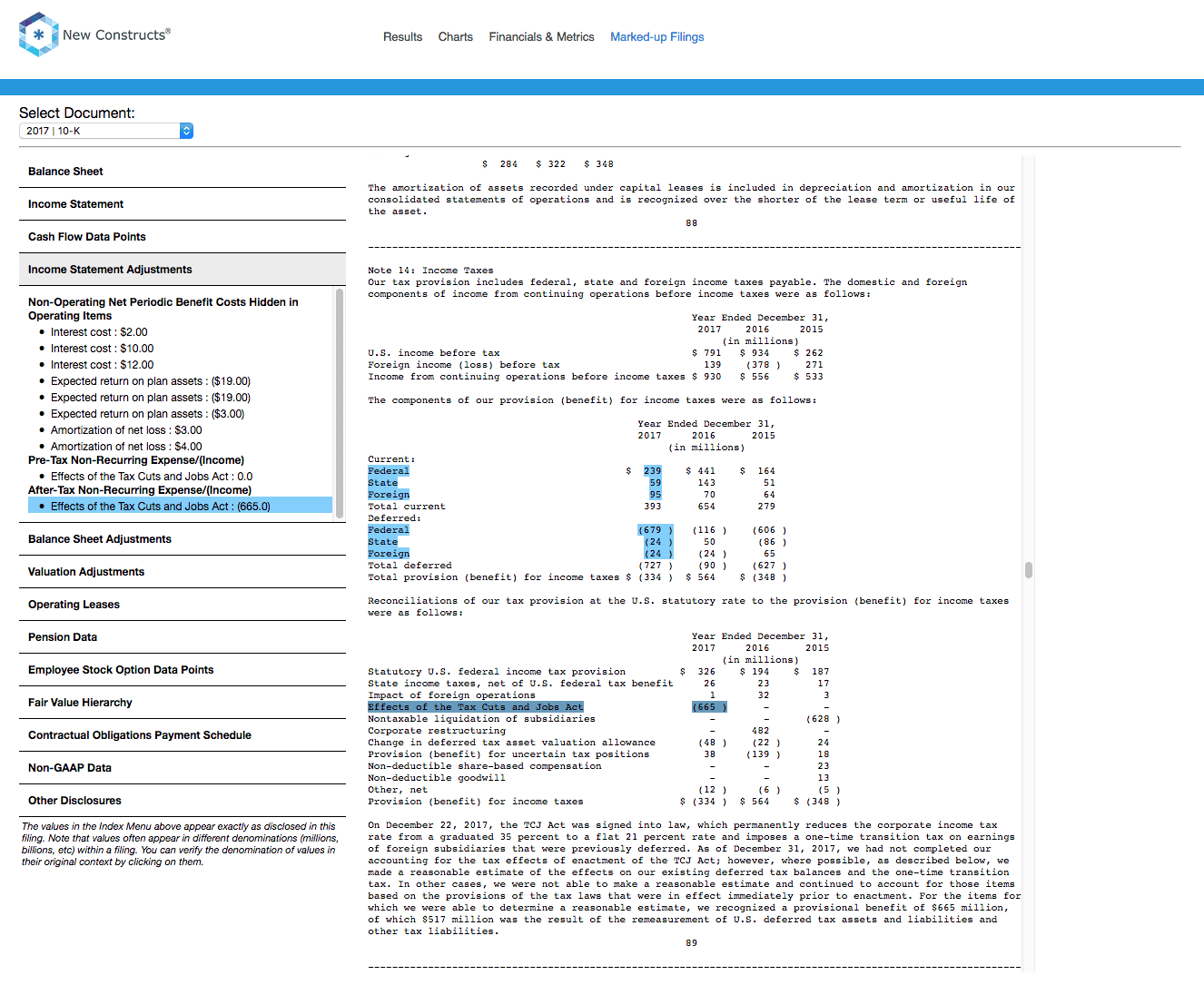Expand the Valuation Adjustments section
Screen dimensions: 1204x985
point(183,572)
